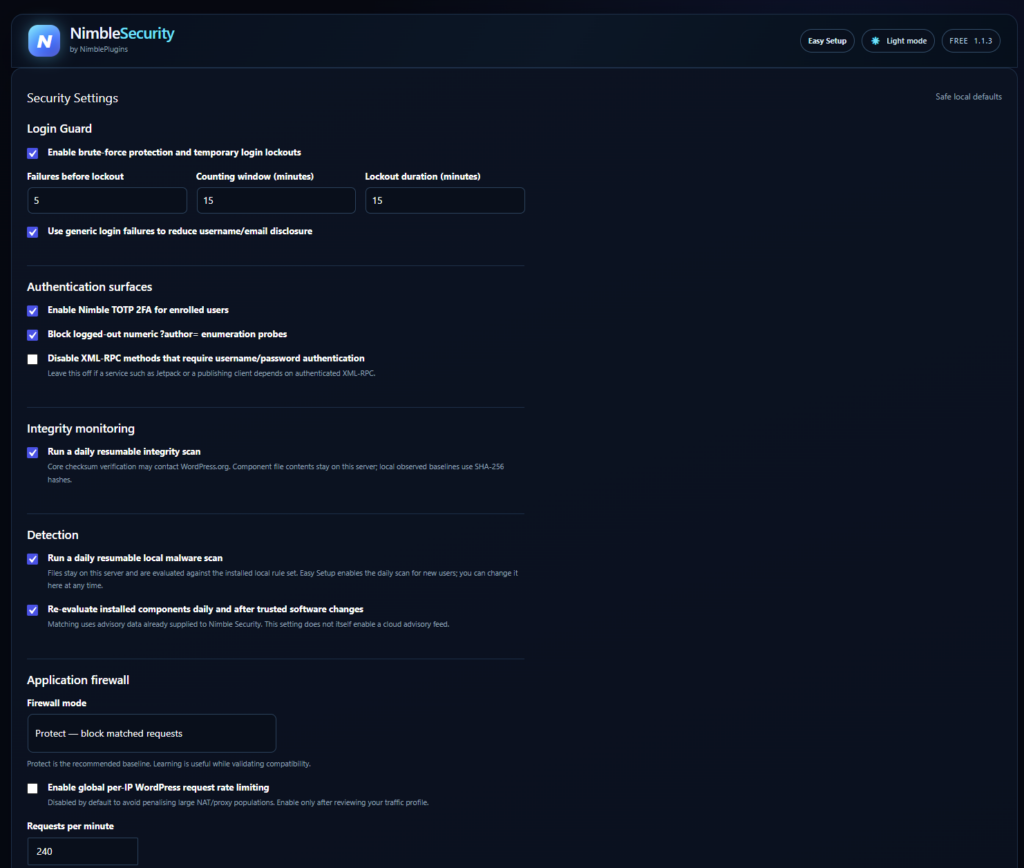Toggle daily local malware scan checkbox

(33, 558)
